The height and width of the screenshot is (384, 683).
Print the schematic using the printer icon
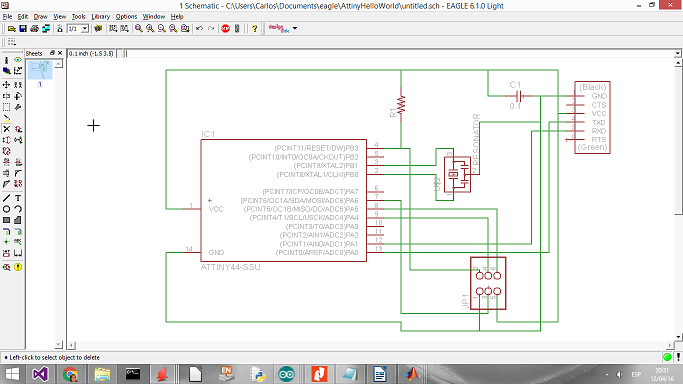(x=34, y=28)
